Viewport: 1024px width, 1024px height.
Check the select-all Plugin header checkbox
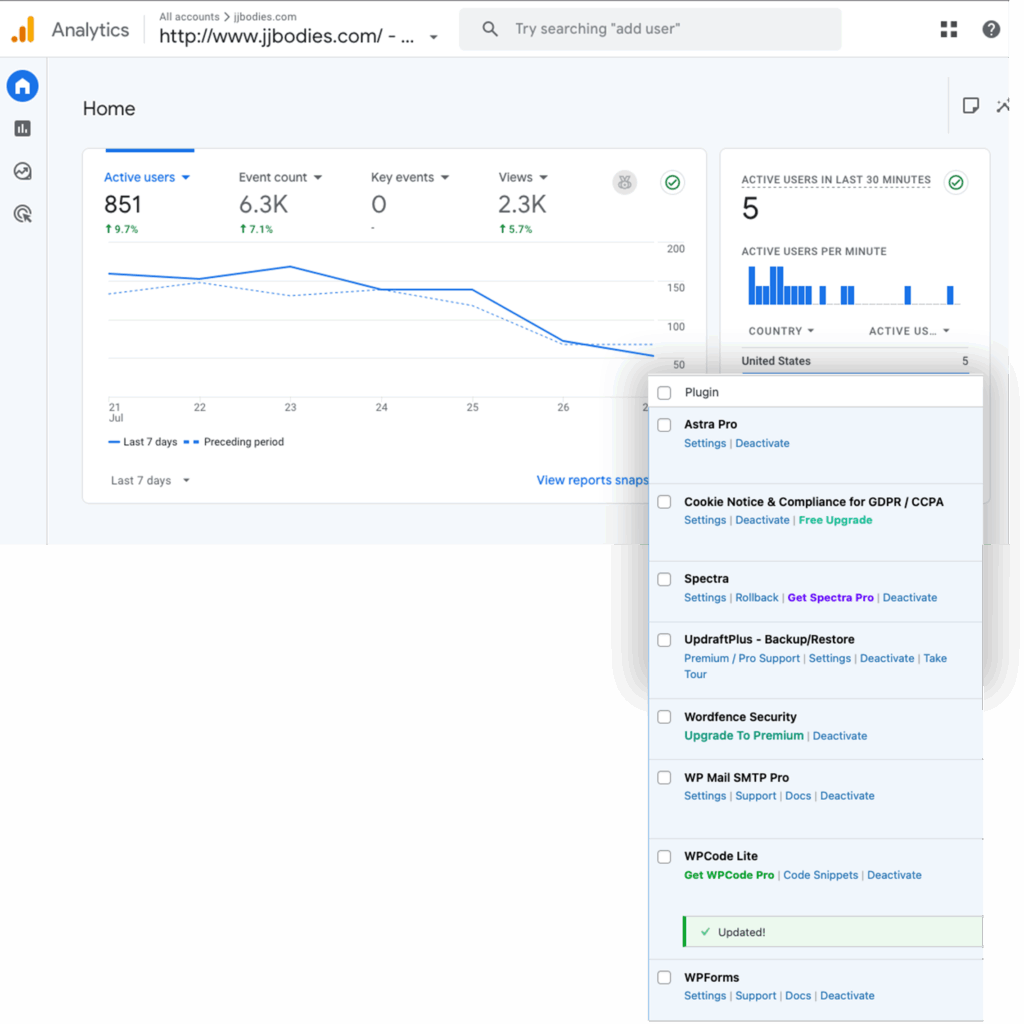click(664, 393)
